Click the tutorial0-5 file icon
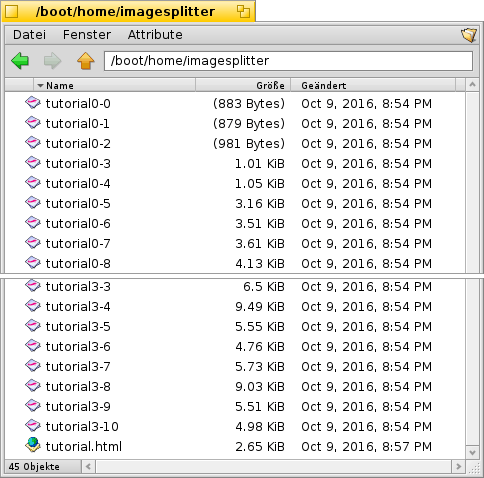Viewport: 484px width, 478px height. tap(33, 203)
